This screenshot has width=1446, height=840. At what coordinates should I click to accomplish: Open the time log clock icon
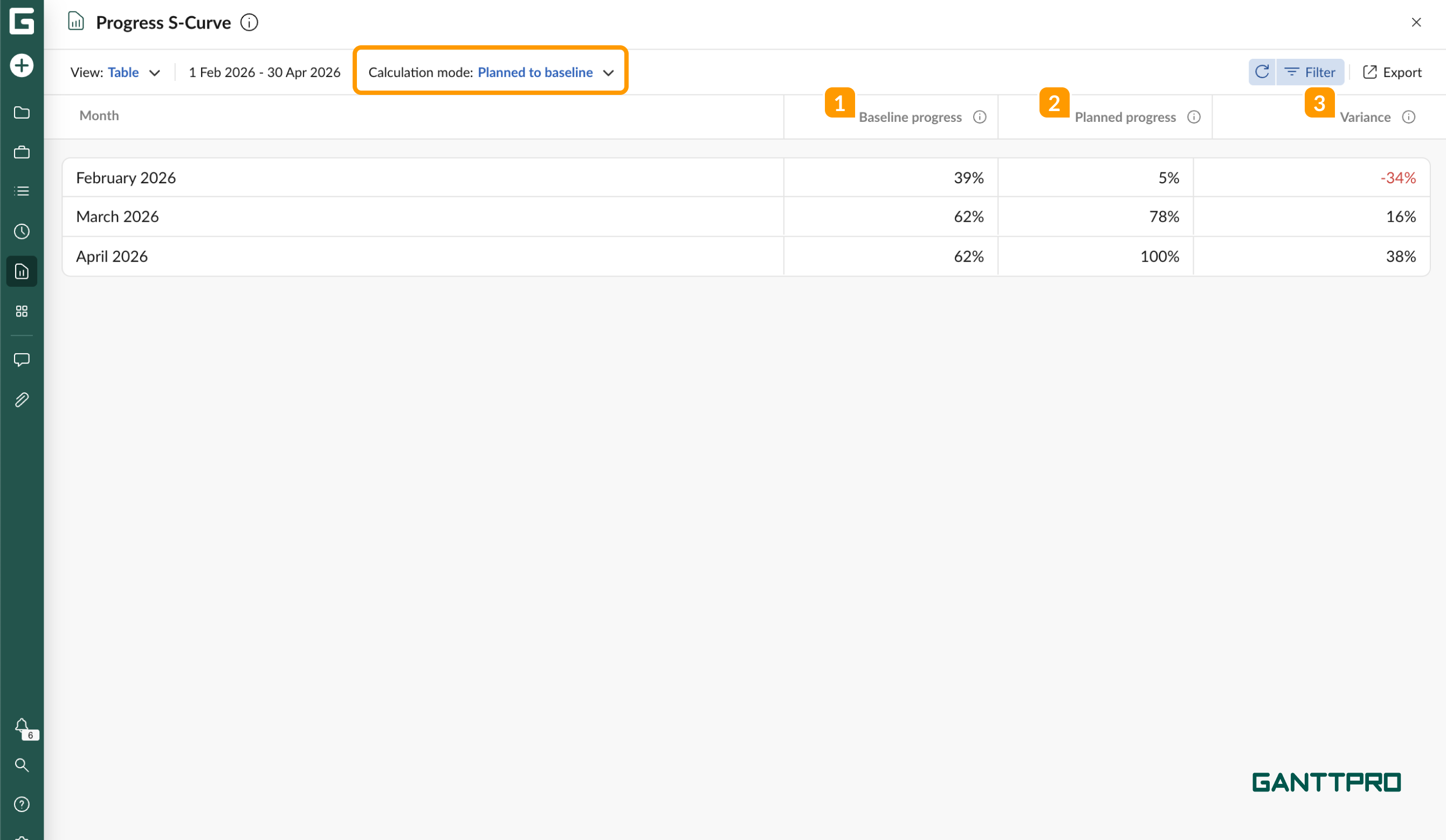tap(22, 231)
